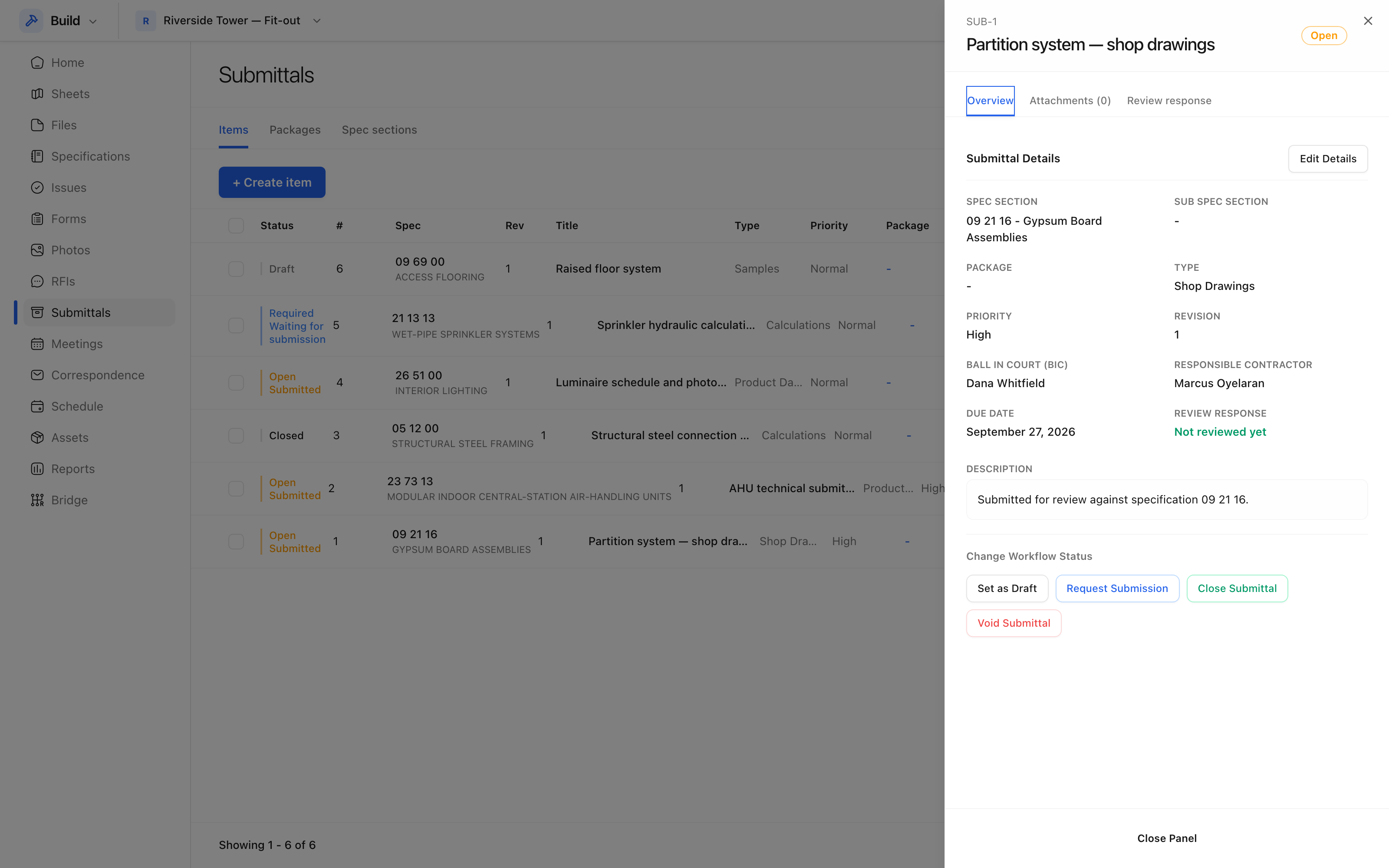
Task: Switch to the Attachments (0) tab
Action: tap(1070, 100)
